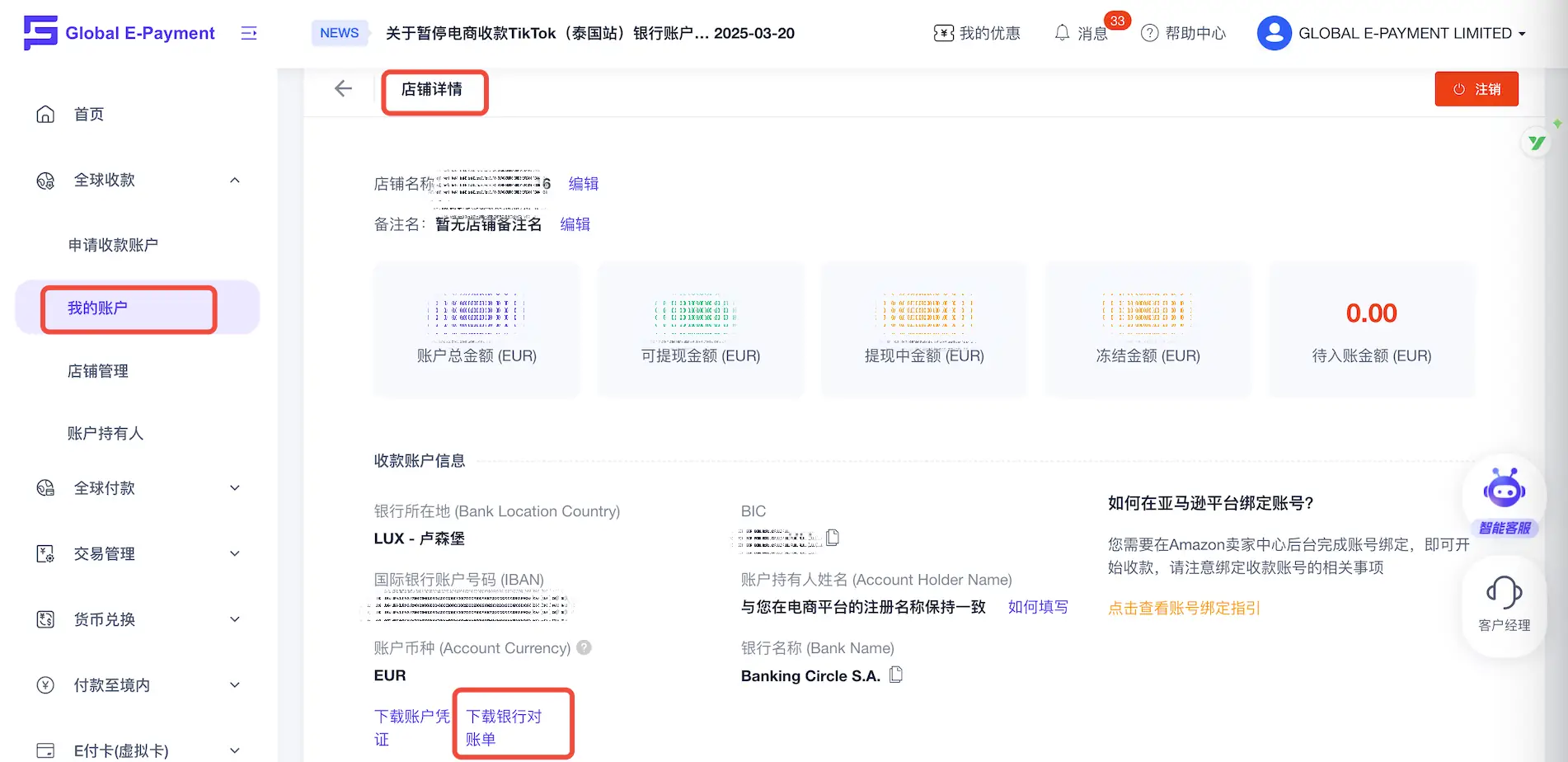
Task: Collapse sidebar with the menu toggle icon
Action: coord(249,33)
